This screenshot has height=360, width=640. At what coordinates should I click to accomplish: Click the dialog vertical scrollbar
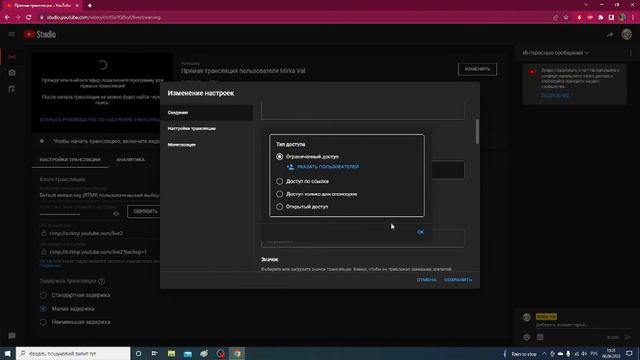(477, 131)
